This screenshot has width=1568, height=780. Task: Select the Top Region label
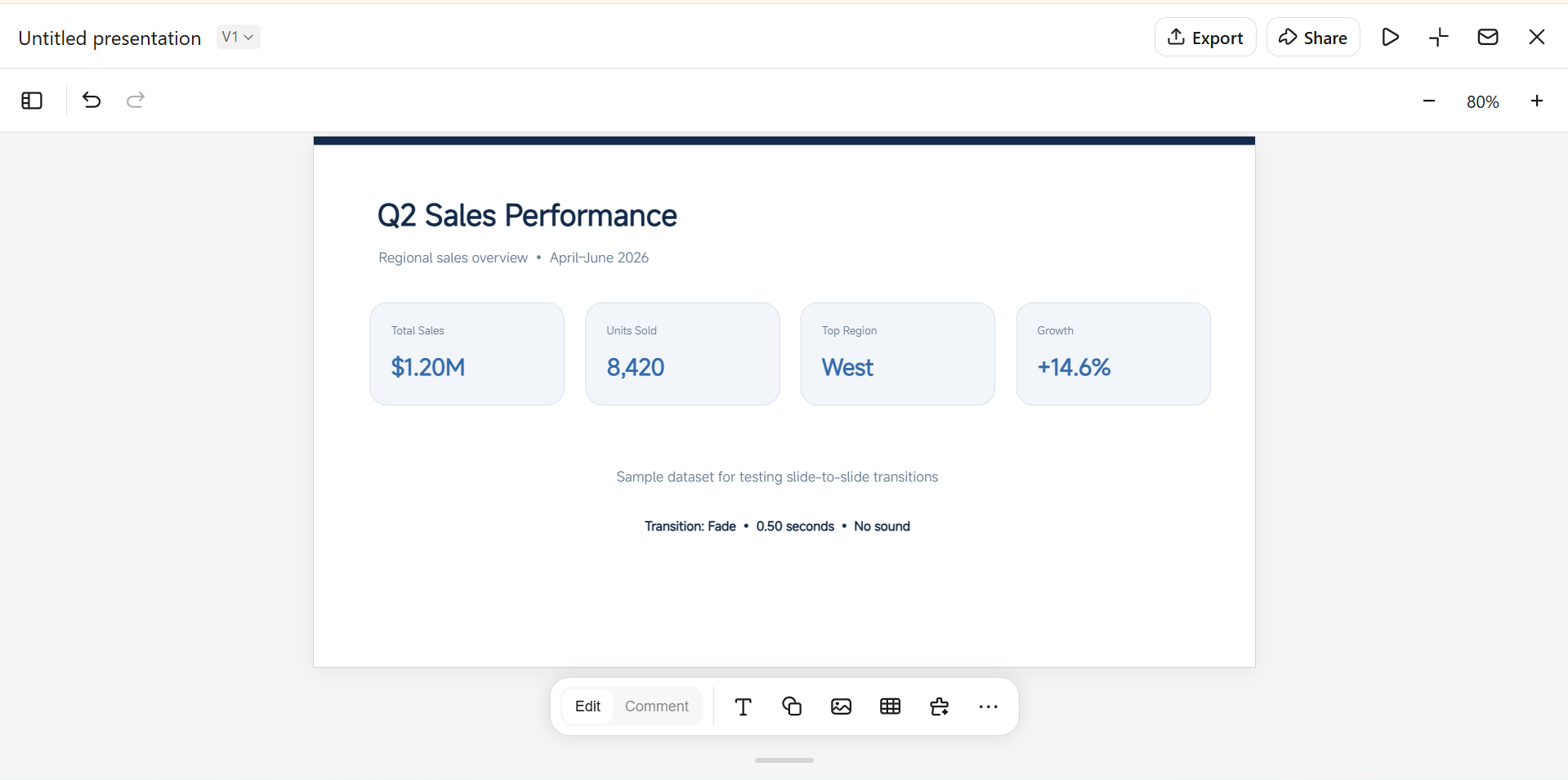click(849, 330)
